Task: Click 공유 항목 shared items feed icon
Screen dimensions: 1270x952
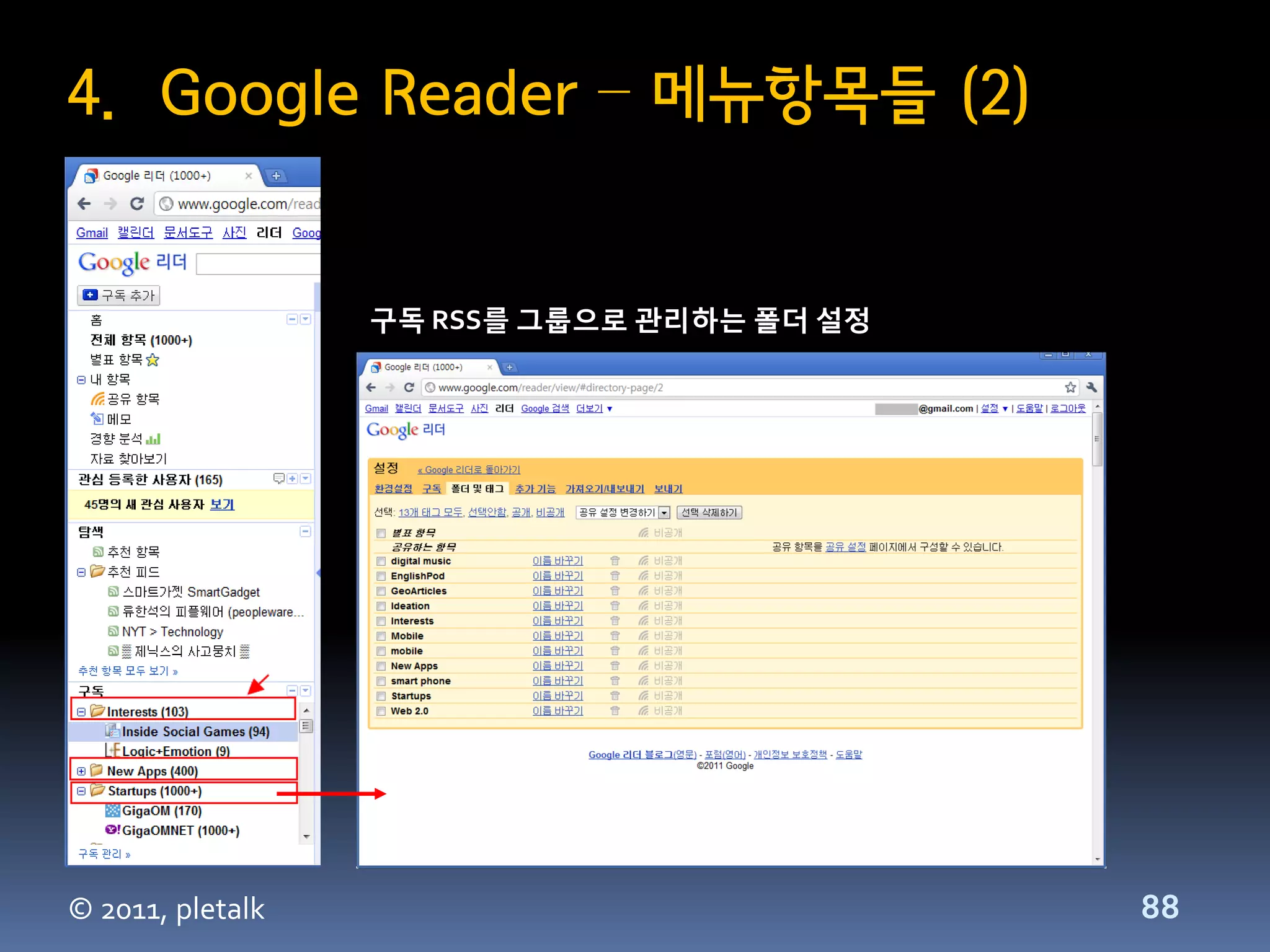Action: (x=97, y=399)
